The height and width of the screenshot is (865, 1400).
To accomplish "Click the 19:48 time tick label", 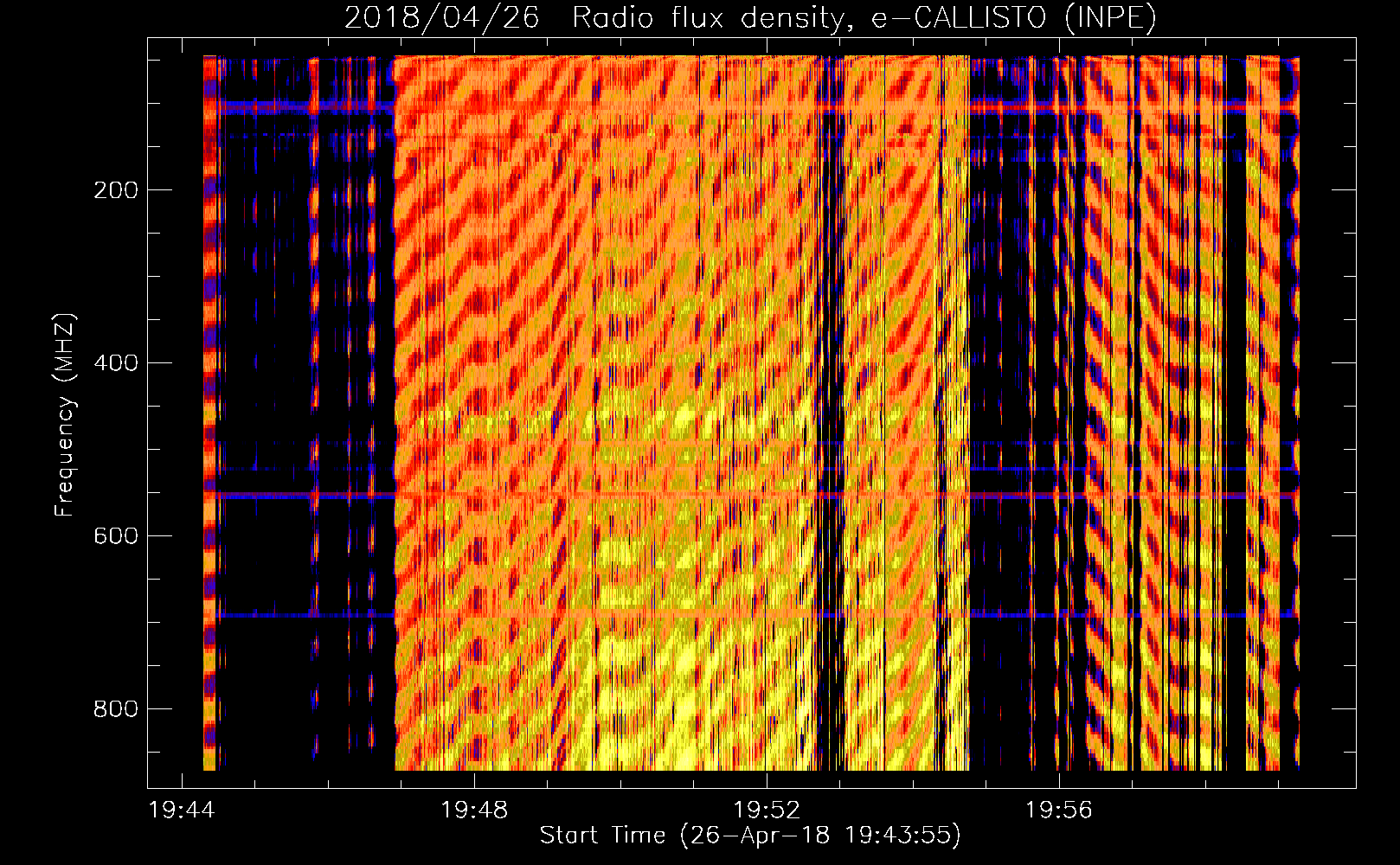I will point(474,811).
